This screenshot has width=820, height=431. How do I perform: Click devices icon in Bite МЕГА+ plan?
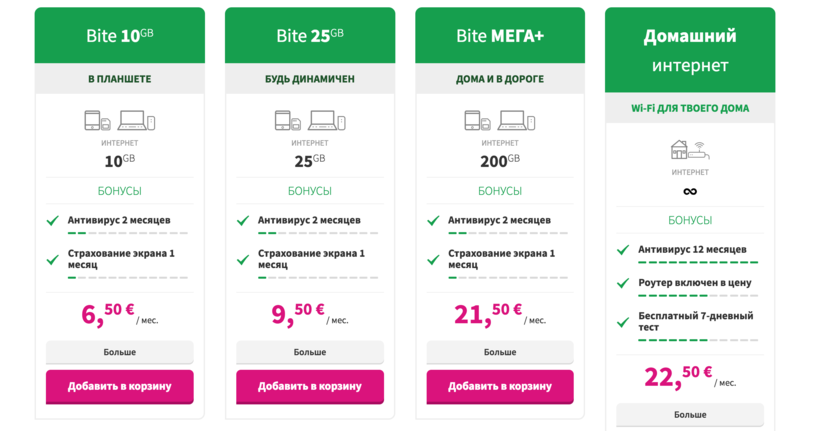[x=500, y=121]
